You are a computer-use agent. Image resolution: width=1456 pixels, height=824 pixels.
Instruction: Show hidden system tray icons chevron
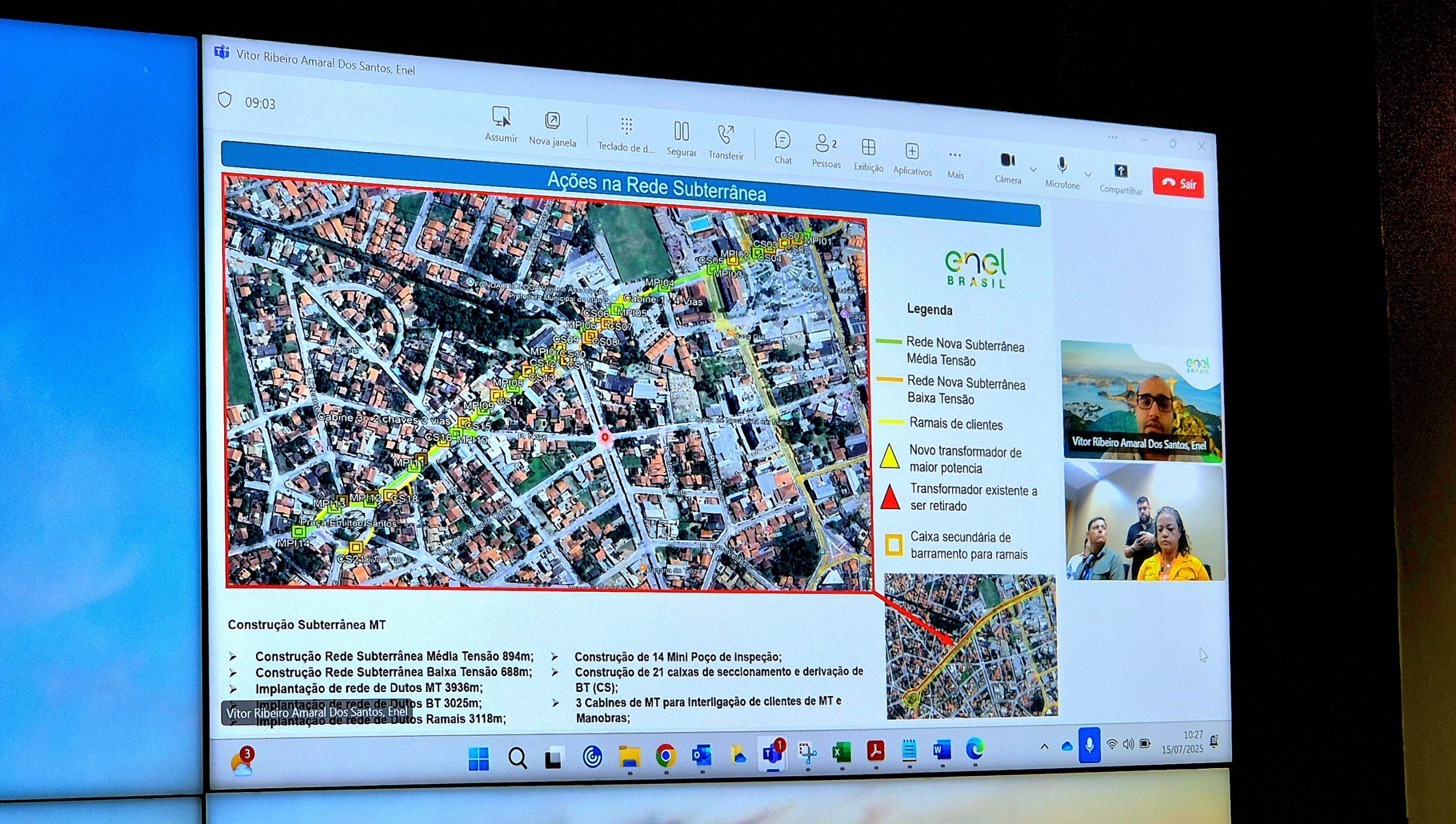(1044, 747)
